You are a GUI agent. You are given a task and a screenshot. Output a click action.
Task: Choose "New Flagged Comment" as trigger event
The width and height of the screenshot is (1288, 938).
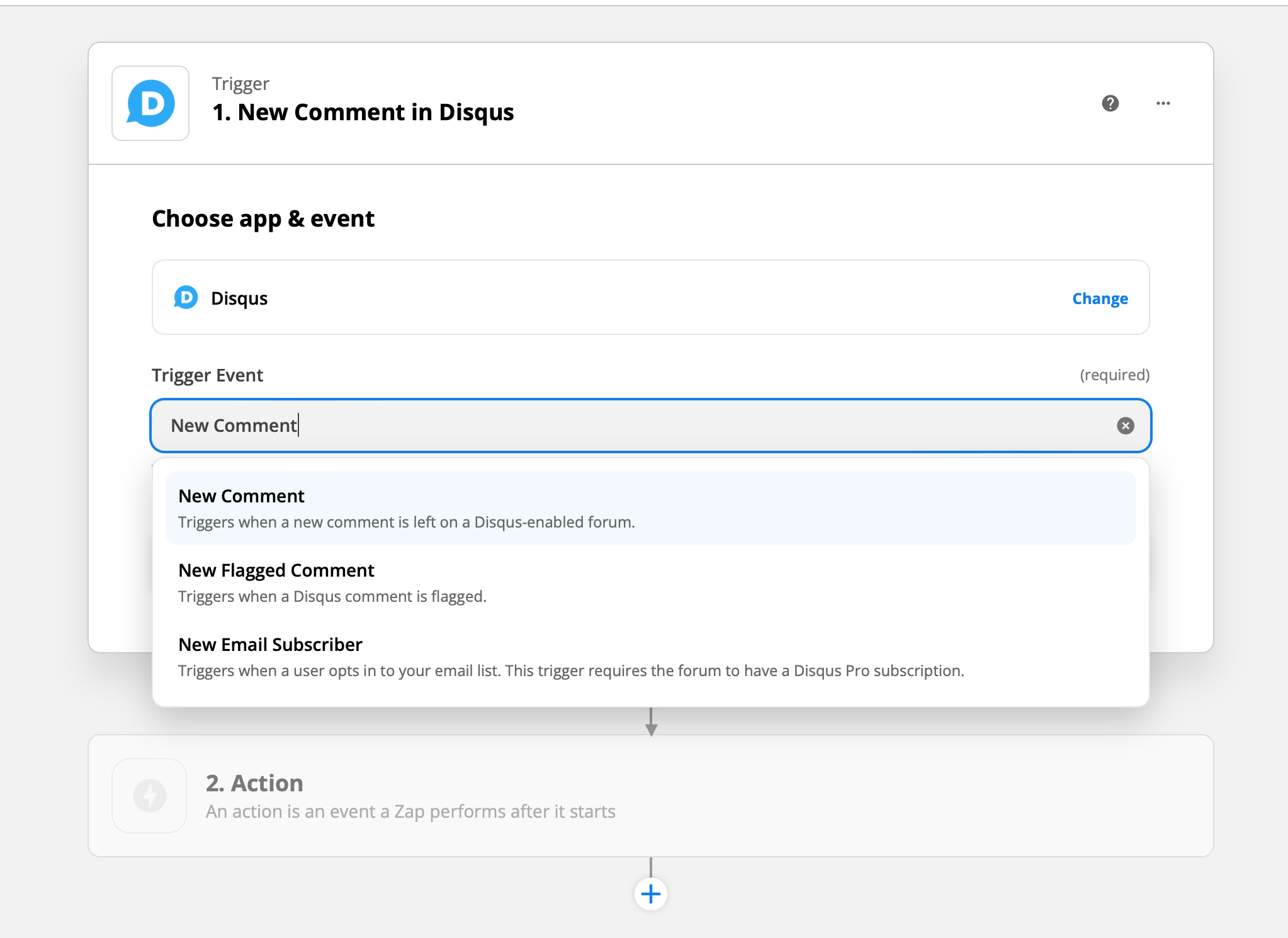[276, 570]
